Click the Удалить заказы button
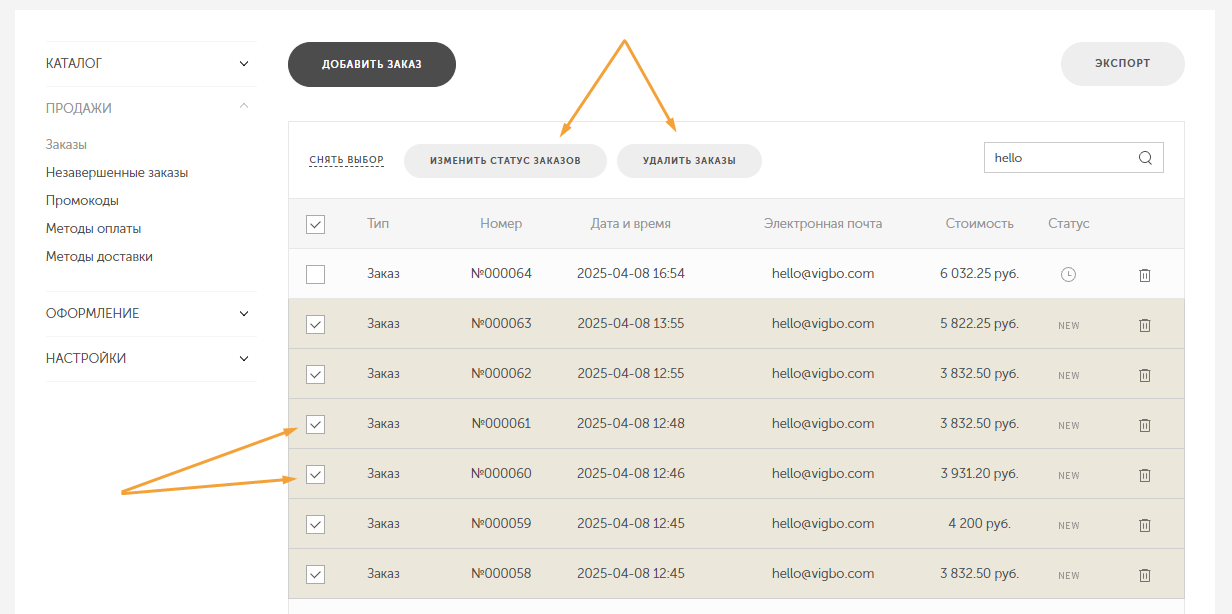This screenshot has width=1232, height=614. point(689,161)
